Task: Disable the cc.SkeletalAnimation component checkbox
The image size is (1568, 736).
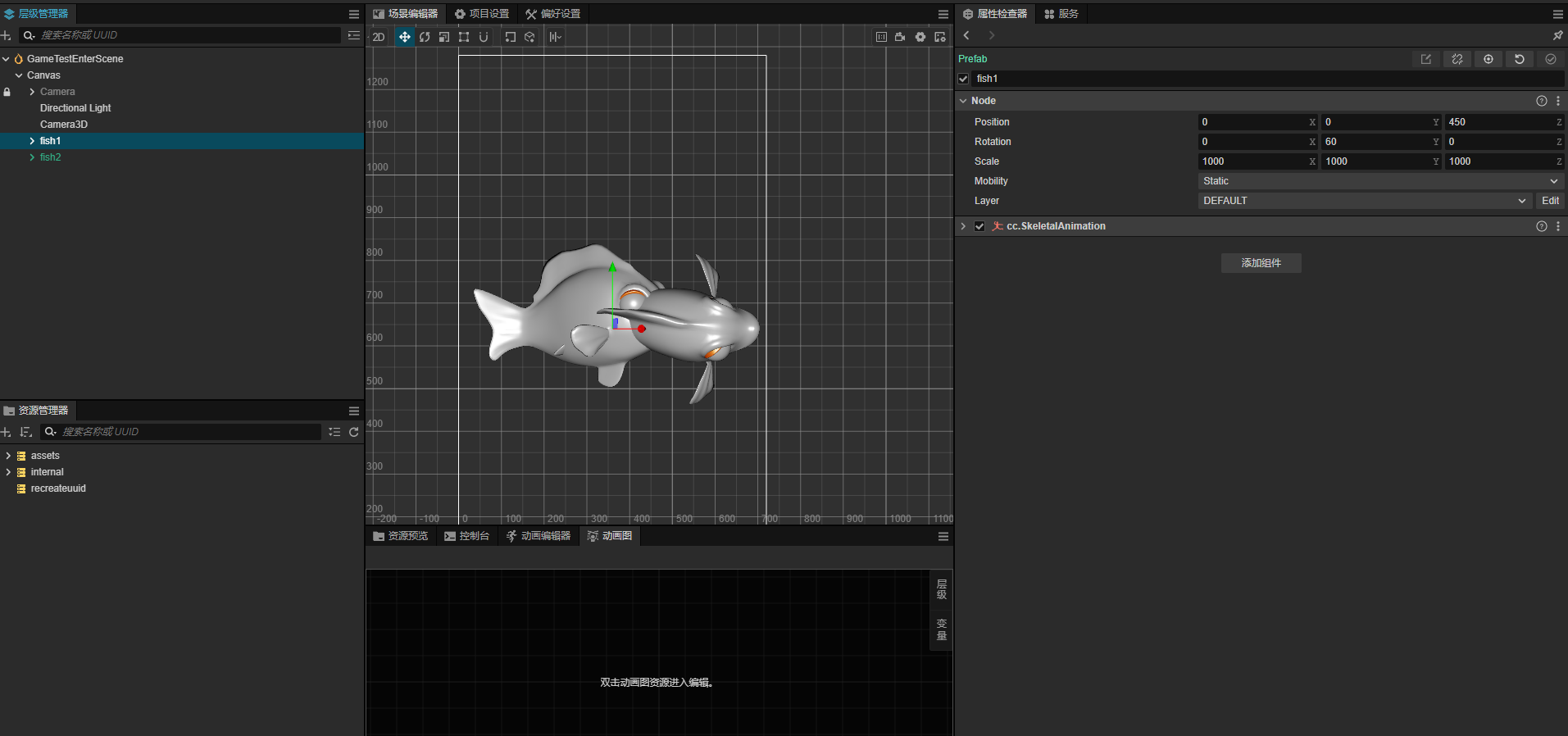Action: pos(979,226)
